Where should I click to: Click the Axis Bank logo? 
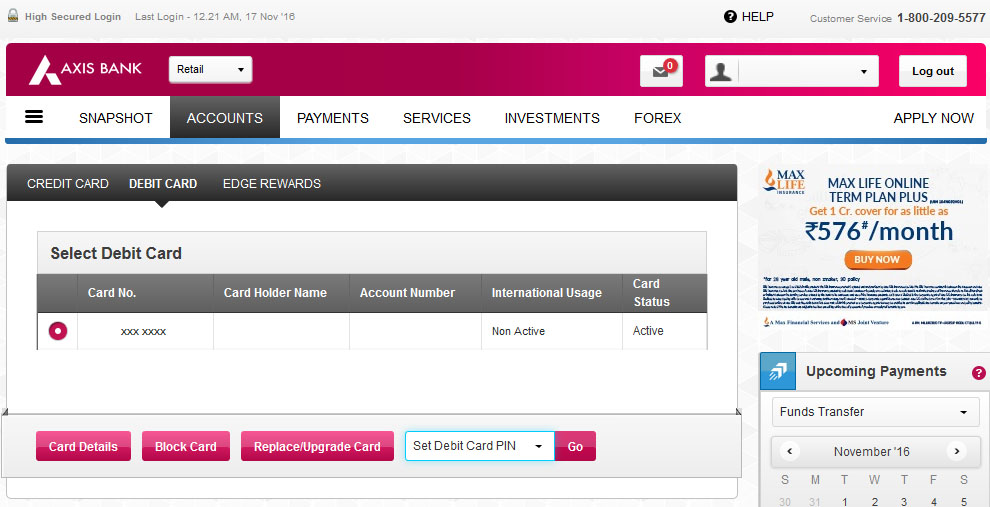(85, 69)
